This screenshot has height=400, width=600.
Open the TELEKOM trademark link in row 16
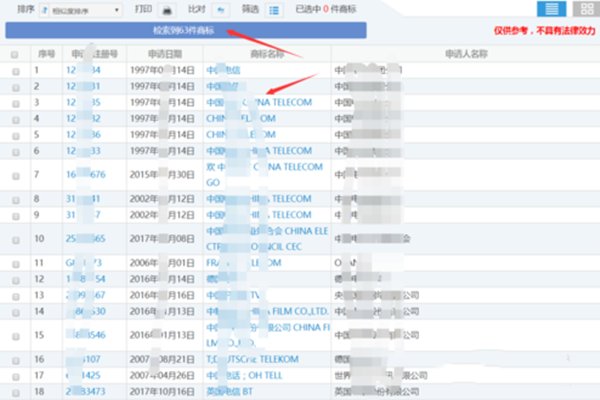pos(252,359)
